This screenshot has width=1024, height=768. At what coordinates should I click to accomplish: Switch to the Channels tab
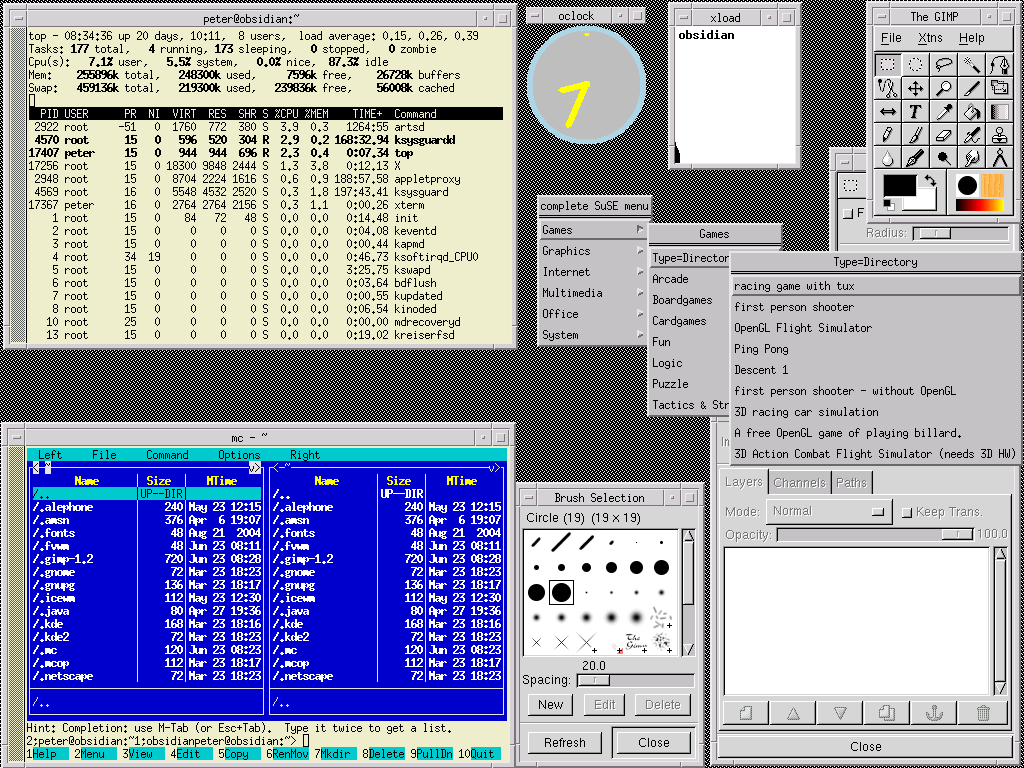click(800, 483)
